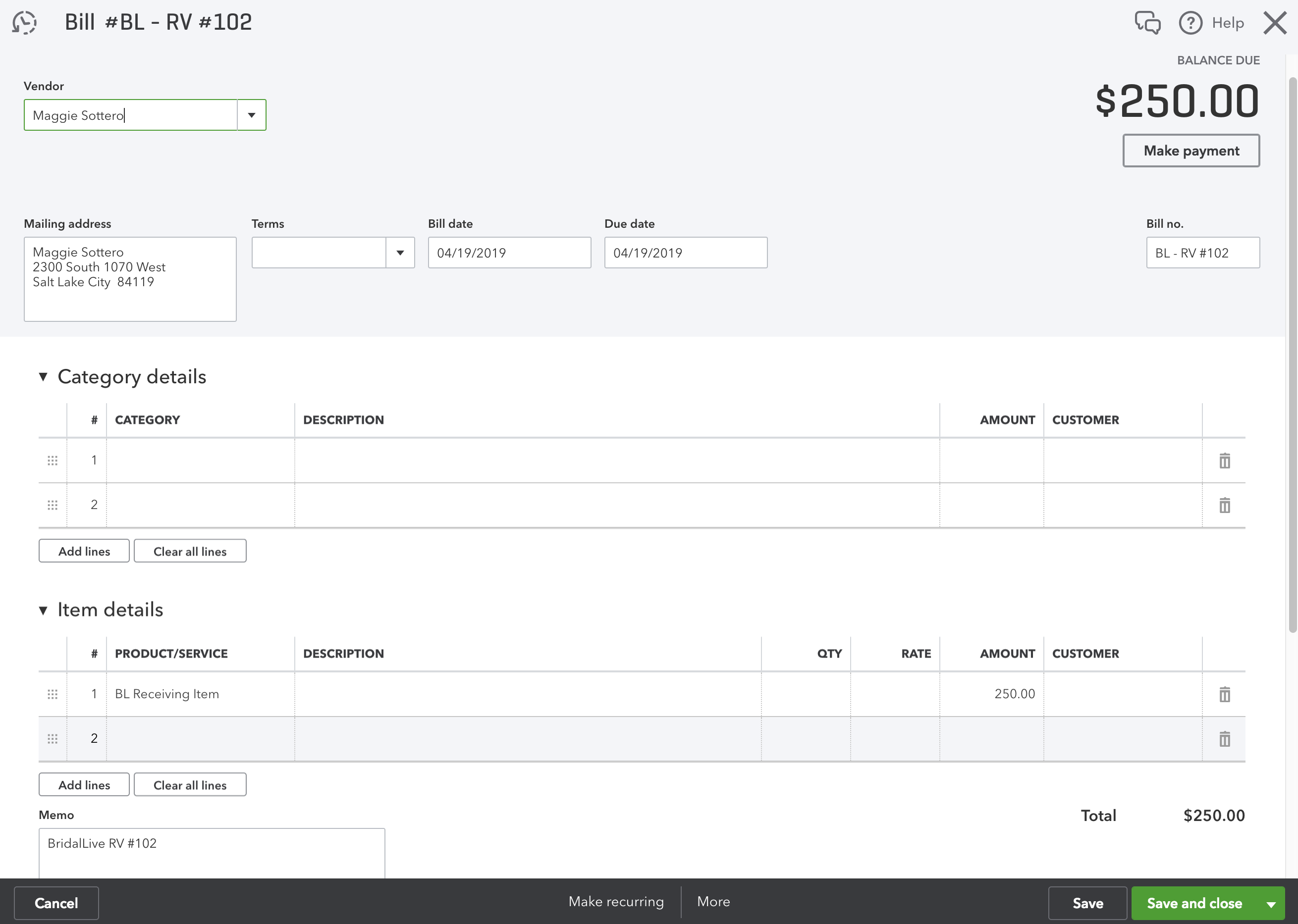
Task: Grab drag handle of category line 1
Action: tap(53, 461)
